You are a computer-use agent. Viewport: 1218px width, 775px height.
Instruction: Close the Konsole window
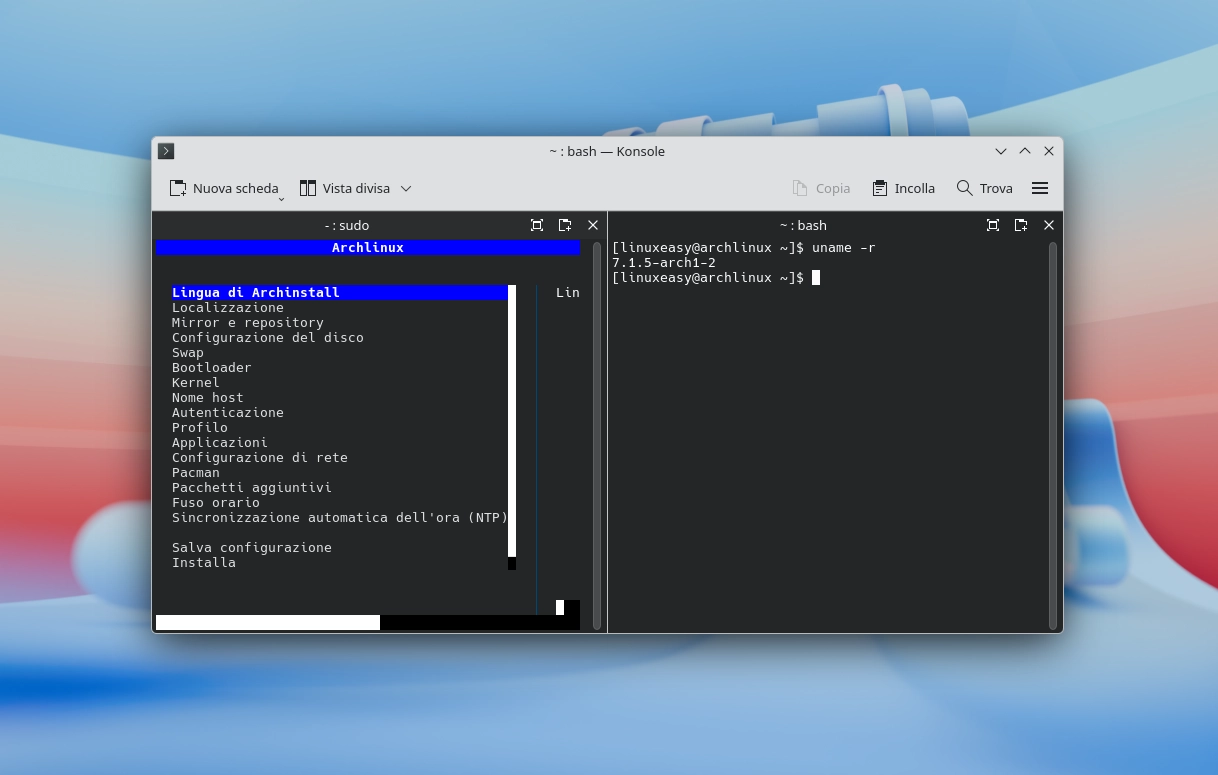point(1049,151)
